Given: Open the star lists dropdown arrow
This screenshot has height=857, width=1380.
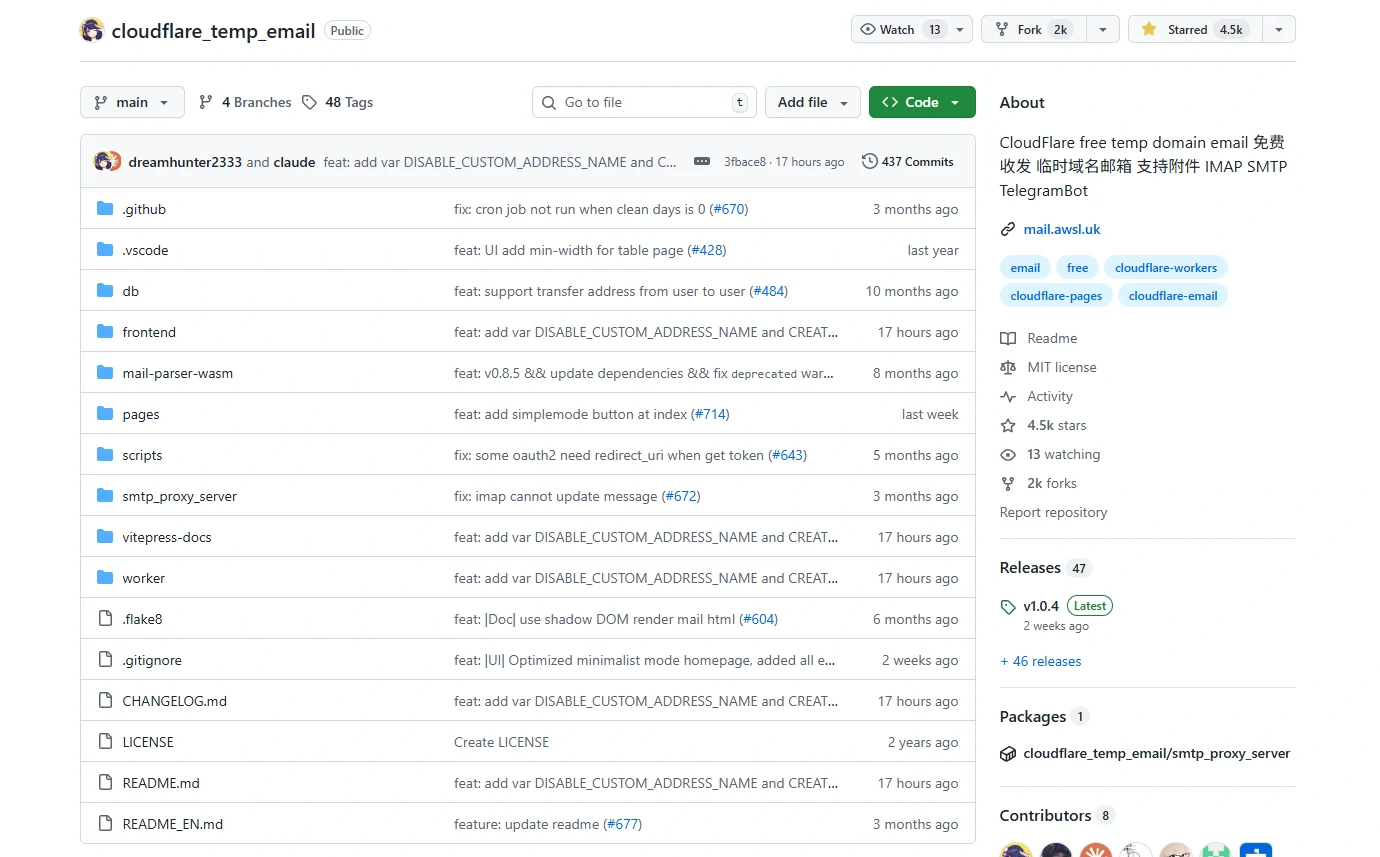Looking at the screenshot, I should 1279,30.
